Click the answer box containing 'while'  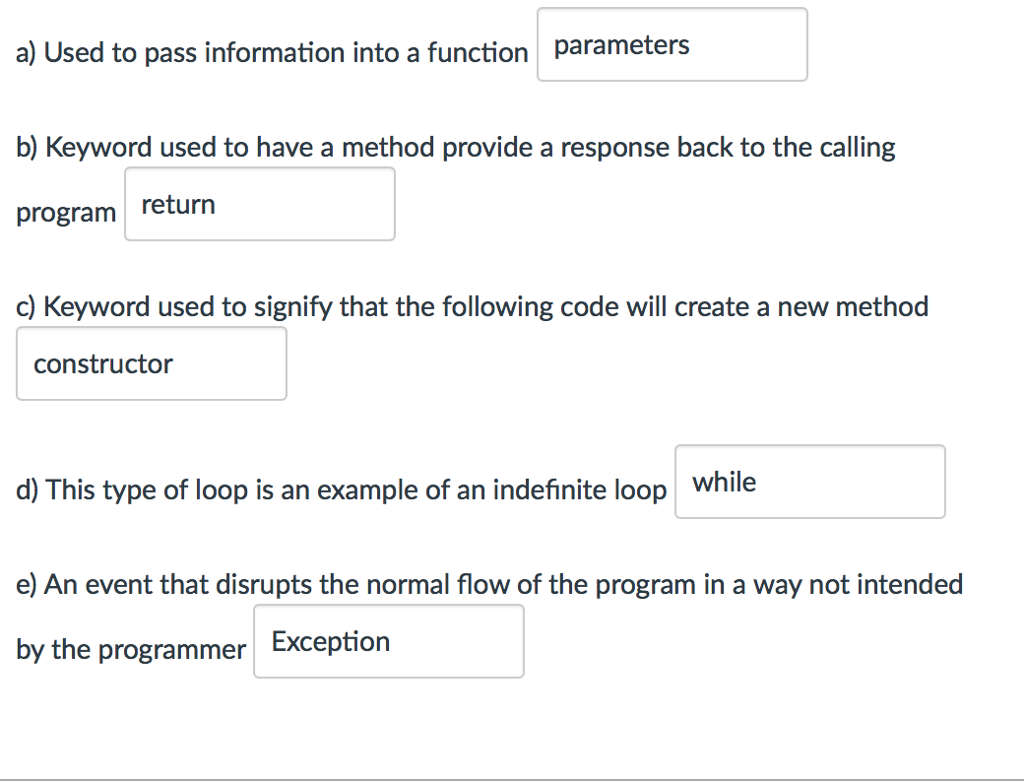coord(810,481)
